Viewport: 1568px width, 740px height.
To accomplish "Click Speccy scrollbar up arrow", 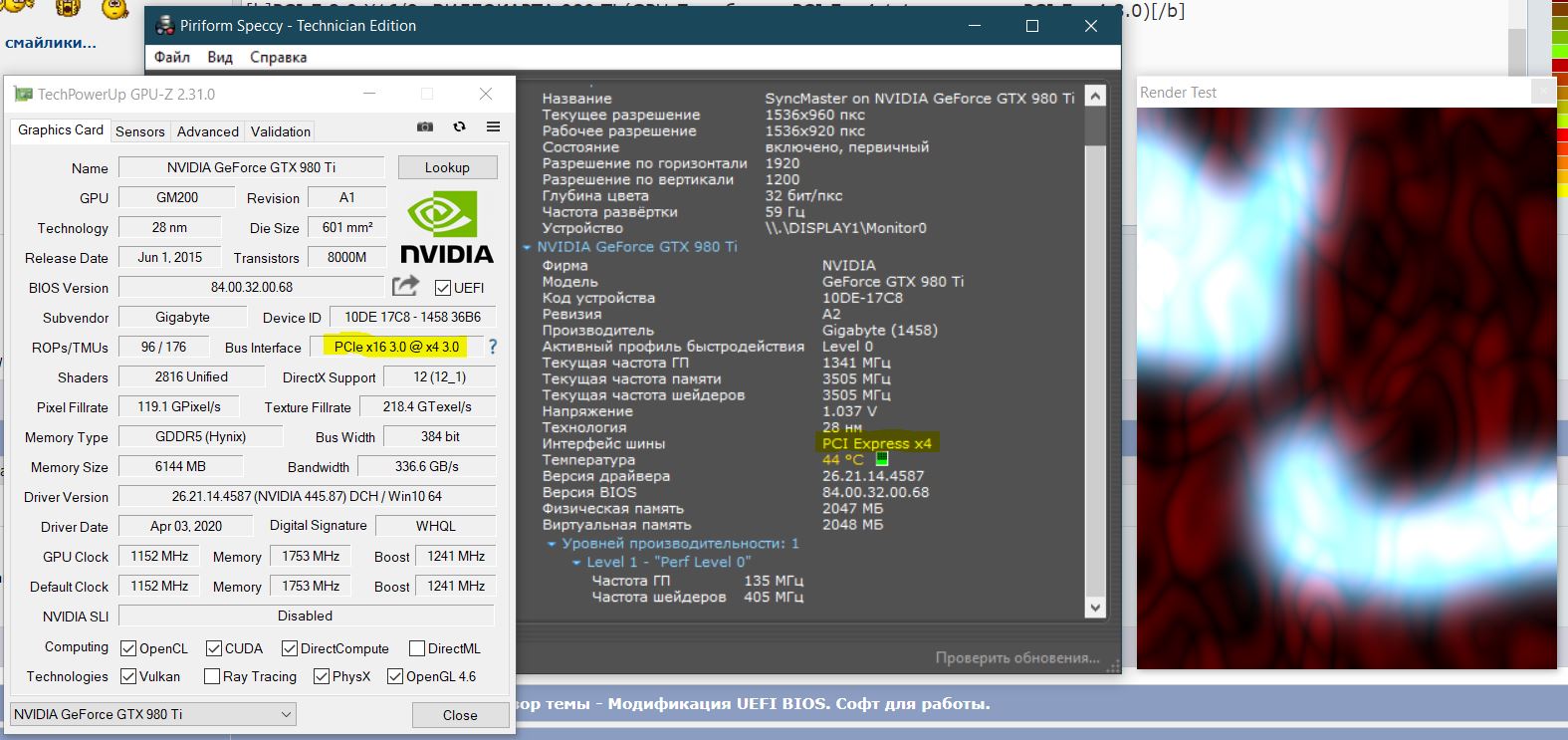I will point(1095,97).
